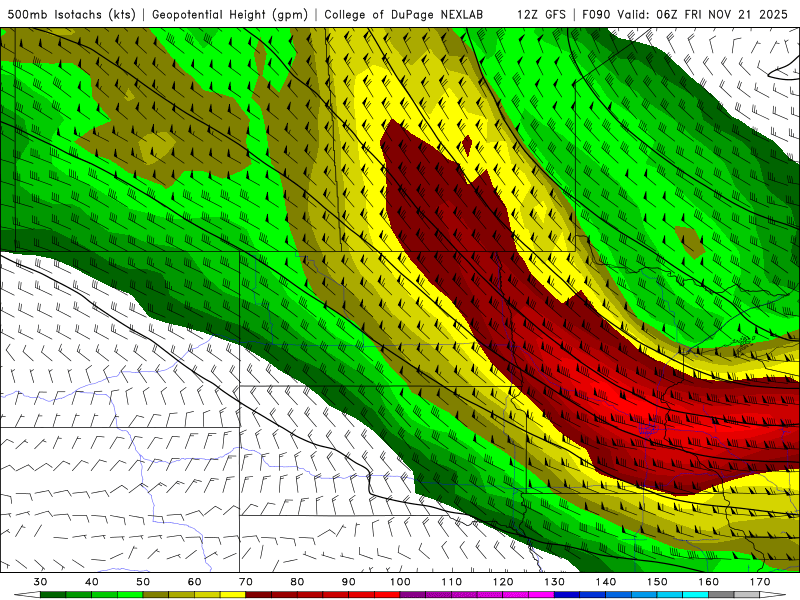Click the color scale label "80"
This screenshot has height=600, width=800.
297,582
